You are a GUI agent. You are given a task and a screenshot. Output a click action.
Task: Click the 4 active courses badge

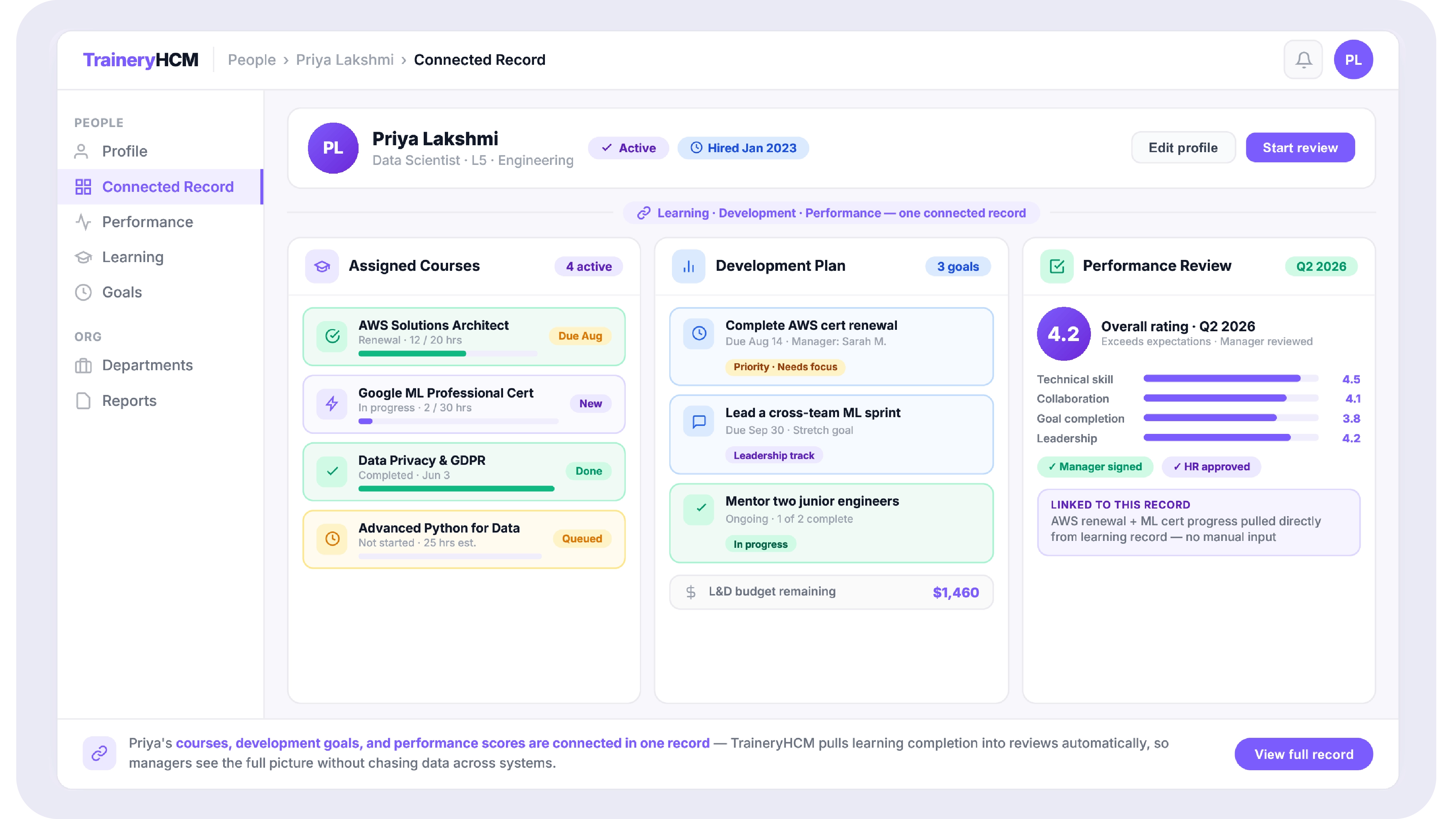click(588, 266)
